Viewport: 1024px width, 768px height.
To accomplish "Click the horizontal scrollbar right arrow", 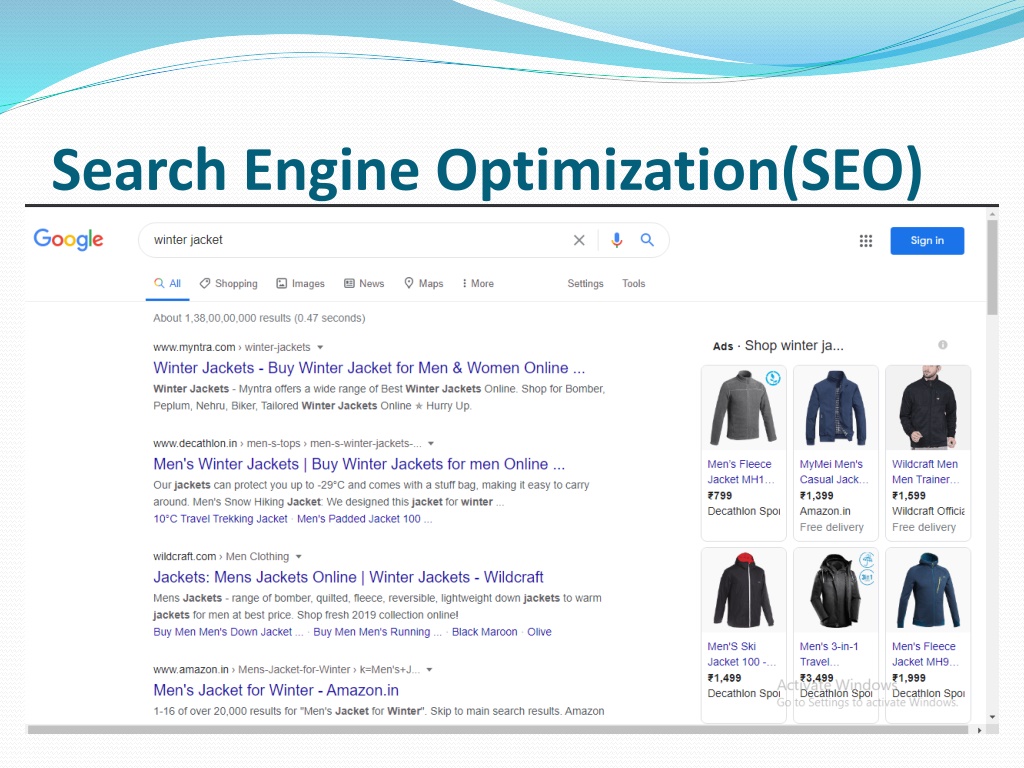I will (x=979, y=730).
